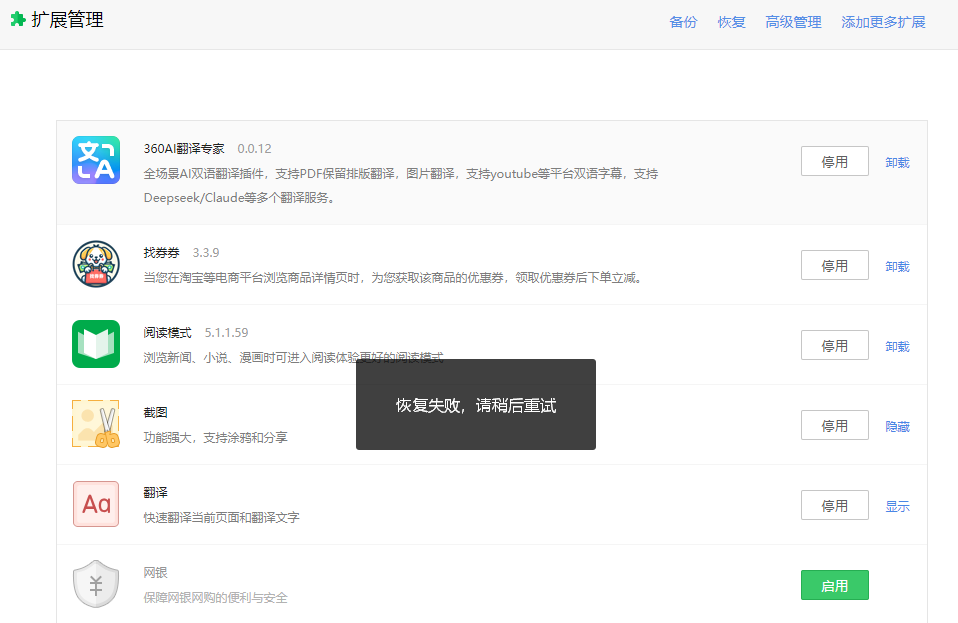The image size is (958, 623).
Task: Click the green puzzle piece 扩展管理 icon
Action: 18,20
